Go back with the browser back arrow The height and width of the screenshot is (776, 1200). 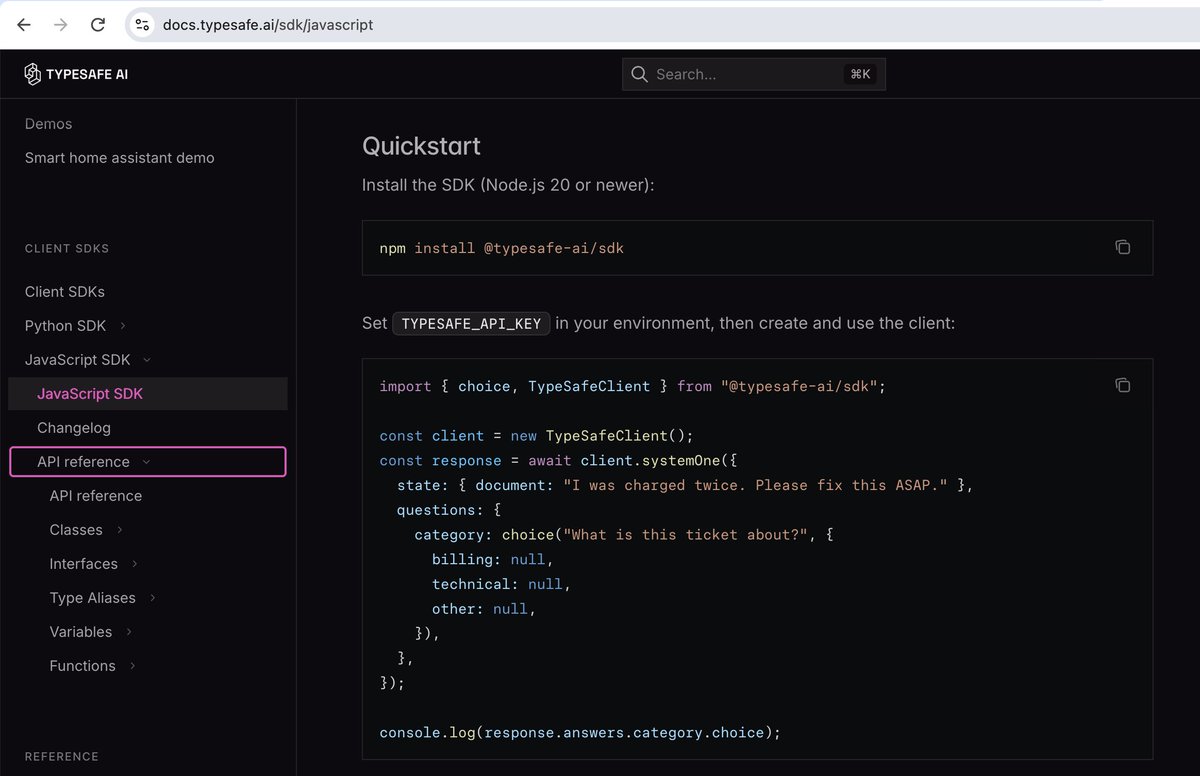tap(24, 24)
